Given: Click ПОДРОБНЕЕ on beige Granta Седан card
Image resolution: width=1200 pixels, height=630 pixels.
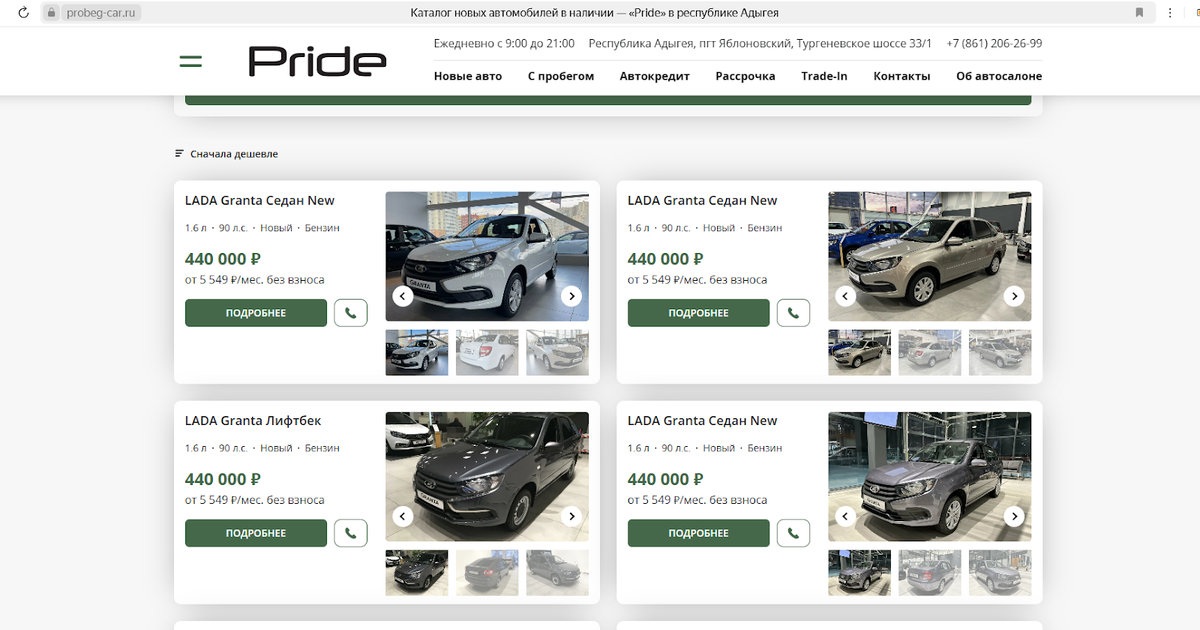Looking at the screenshot, I should coord(699,313).
